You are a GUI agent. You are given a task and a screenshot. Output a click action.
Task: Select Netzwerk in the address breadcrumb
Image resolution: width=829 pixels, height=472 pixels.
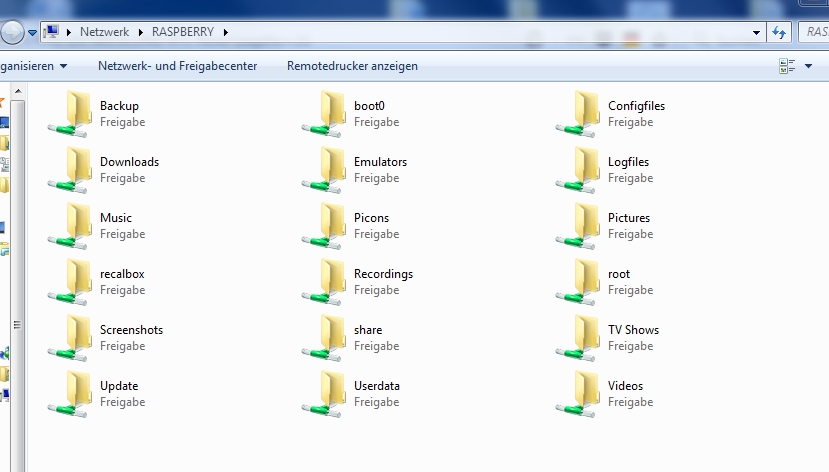104,32
